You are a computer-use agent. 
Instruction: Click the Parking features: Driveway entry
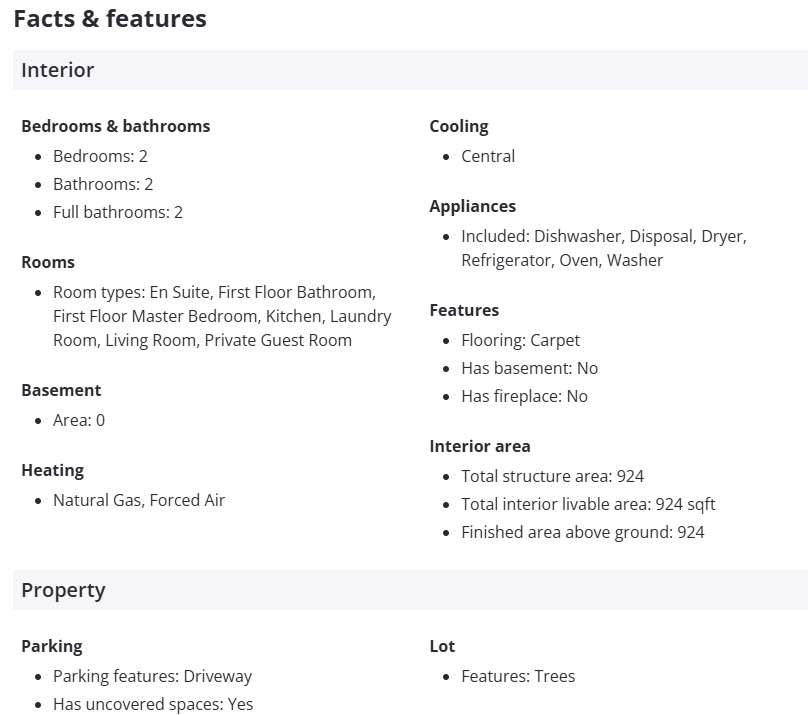point(152,676)
